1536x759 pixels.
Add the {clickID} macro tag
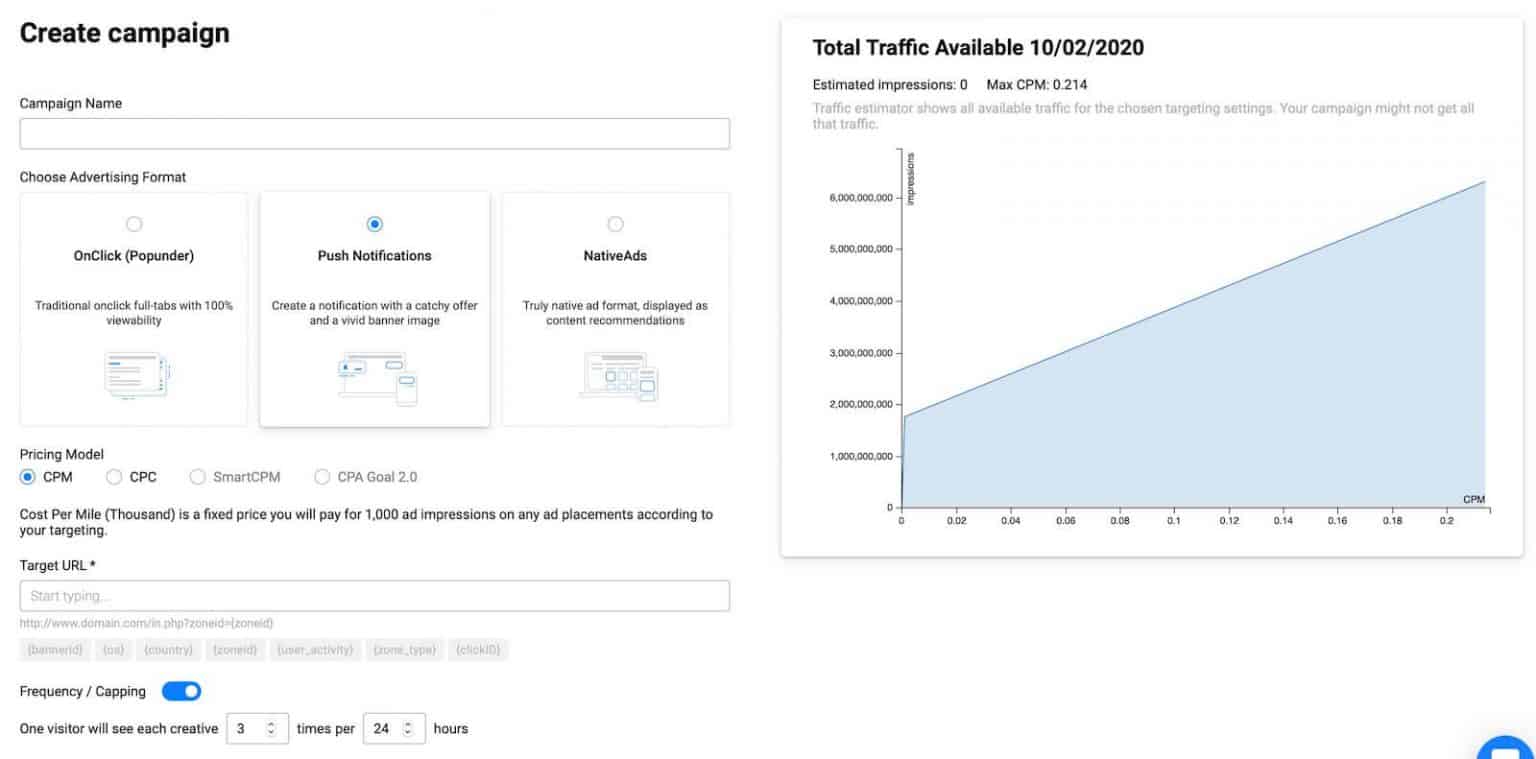point(478,650)
